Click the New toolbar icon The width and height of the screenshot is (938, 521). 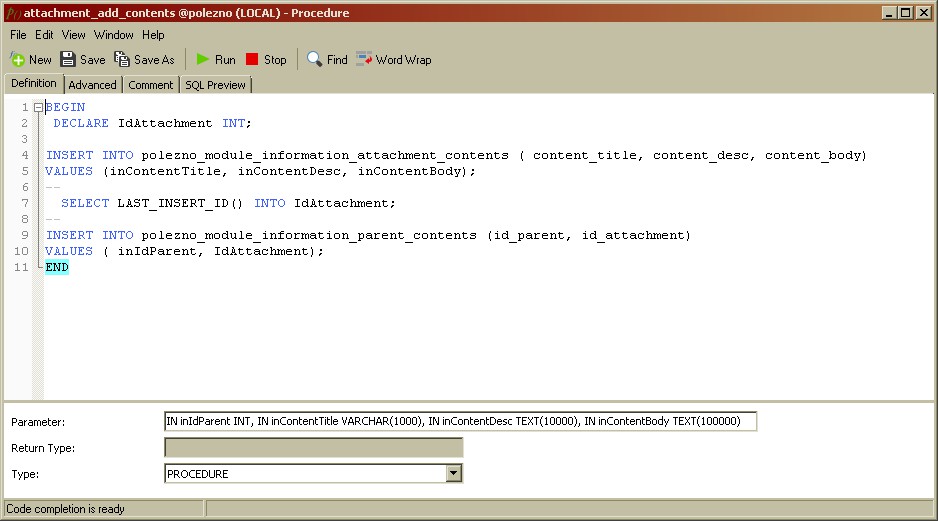tap(17, 59)
